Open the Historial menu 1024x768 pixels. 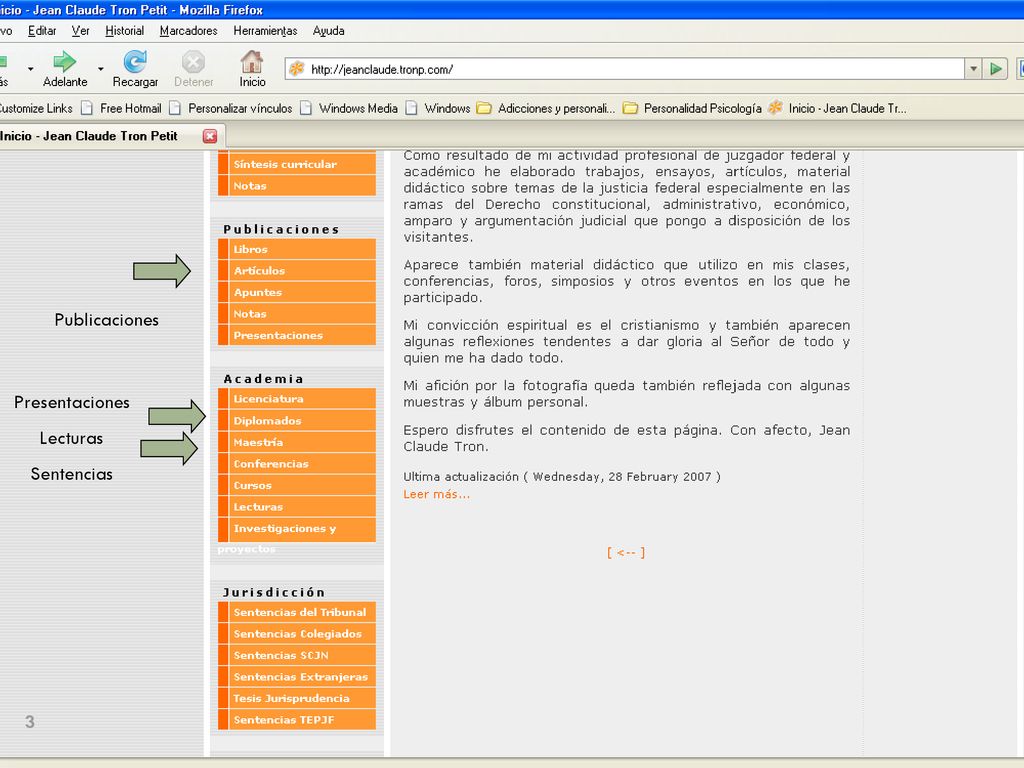124,31
